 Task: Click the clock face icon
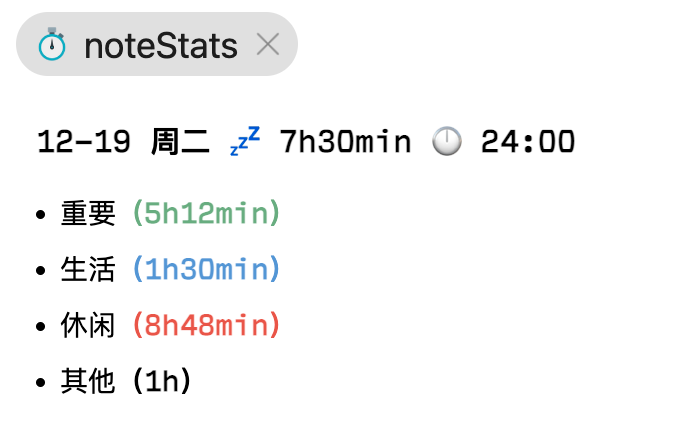pos(446,142)
